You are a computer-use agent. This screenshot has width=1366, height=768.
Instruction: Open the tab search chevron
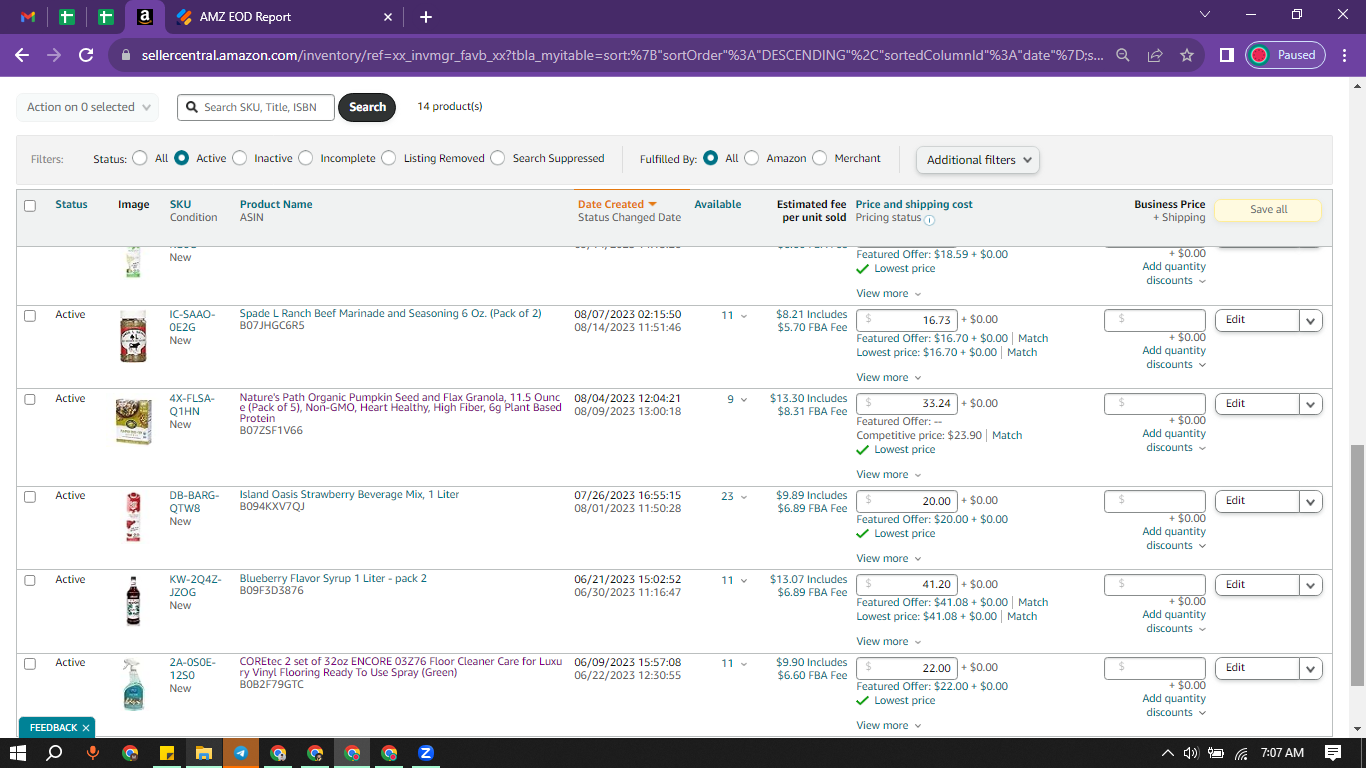point(1205,14)
